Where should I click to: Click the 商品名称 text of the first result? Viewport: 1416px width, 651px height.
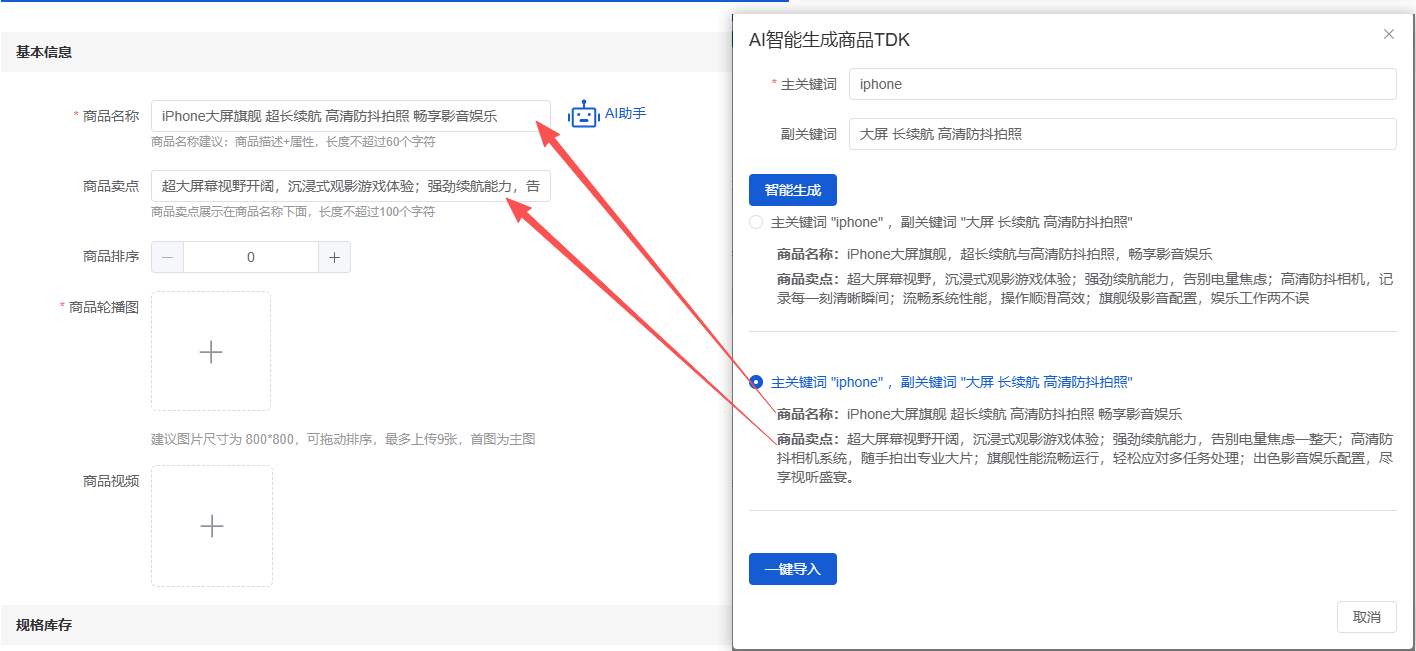click(x=995, y=254)
